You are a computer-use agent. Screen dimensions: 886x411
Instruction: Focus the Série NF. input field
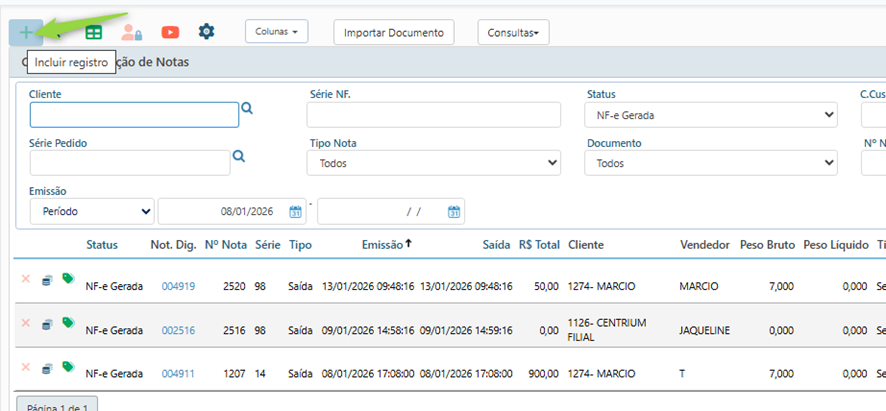[x=433, y=115]
